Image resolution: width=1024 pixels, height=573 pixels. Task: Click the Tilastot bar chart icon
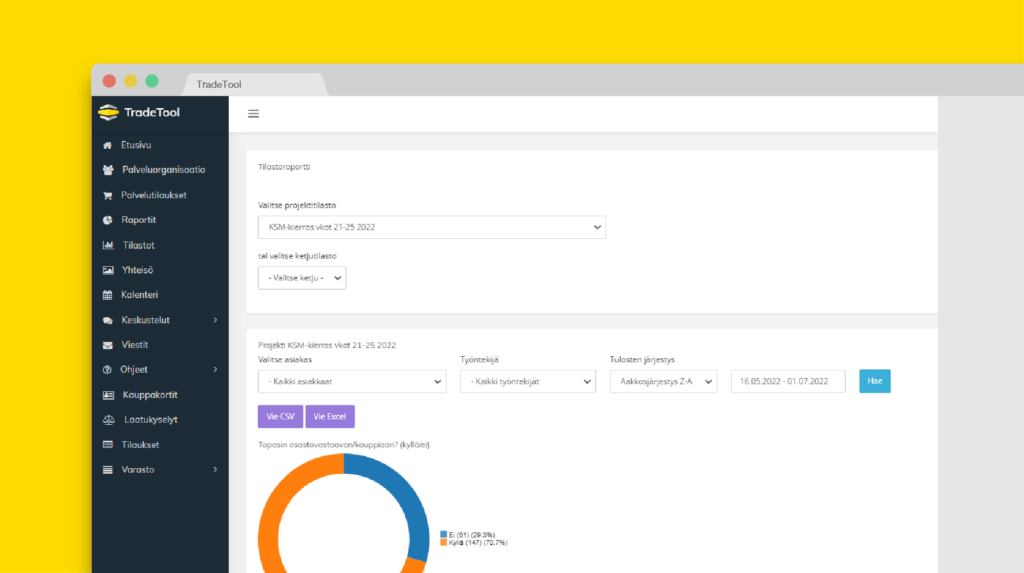click(x=108, y=245)
